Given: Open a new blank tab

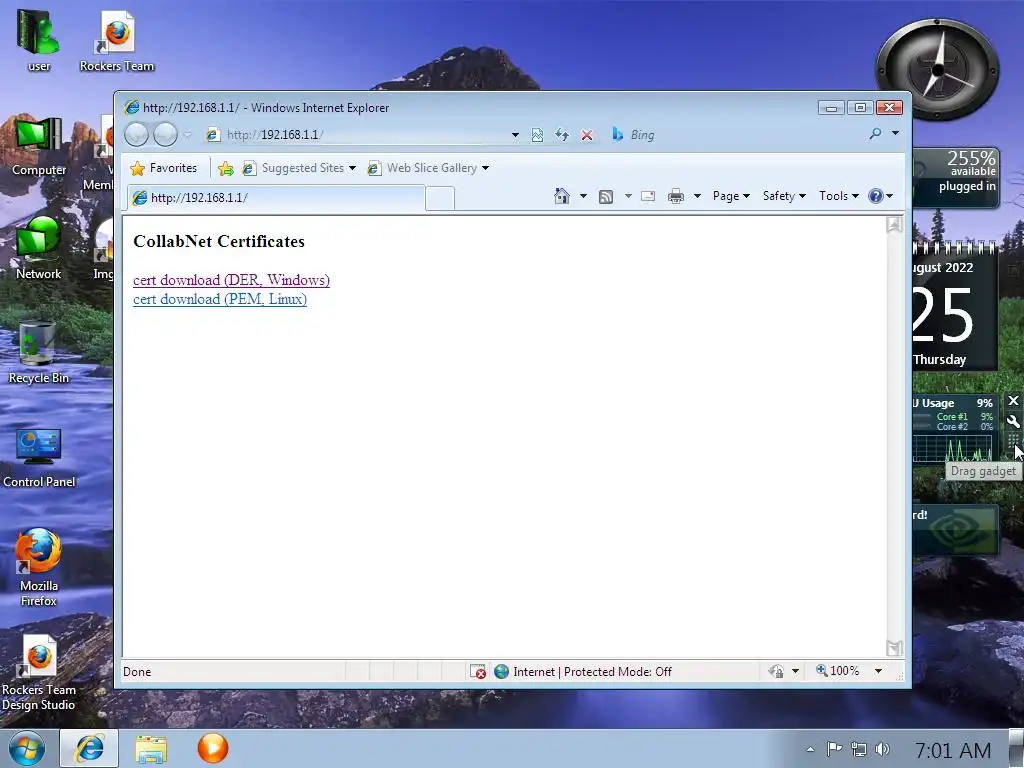Looking at the screenshot, I should (440, 199).
